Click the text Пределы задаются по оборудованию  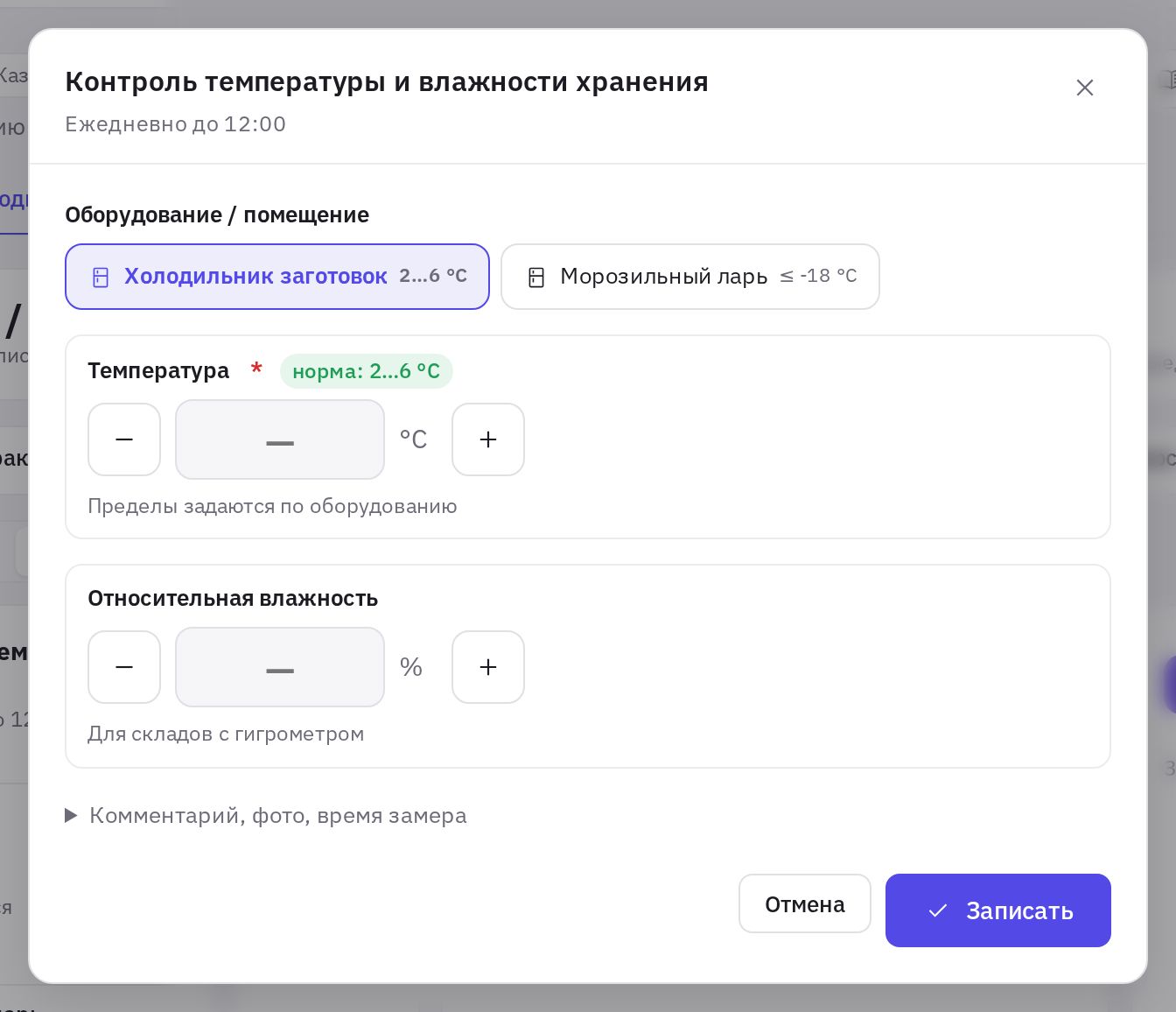pyautogui.click(x=272, y=506)
